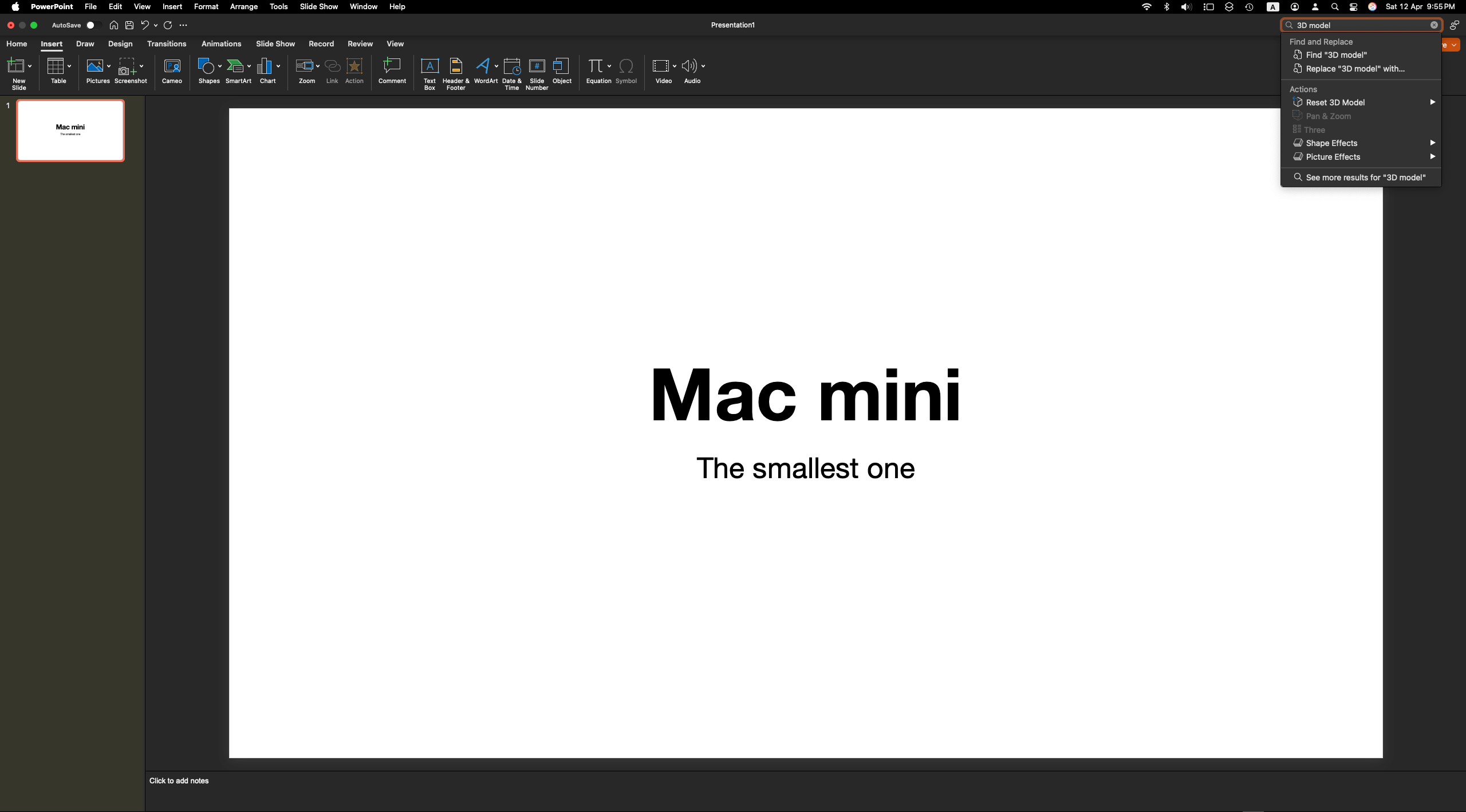Click the Save icon in title bar

coord(129,25)
